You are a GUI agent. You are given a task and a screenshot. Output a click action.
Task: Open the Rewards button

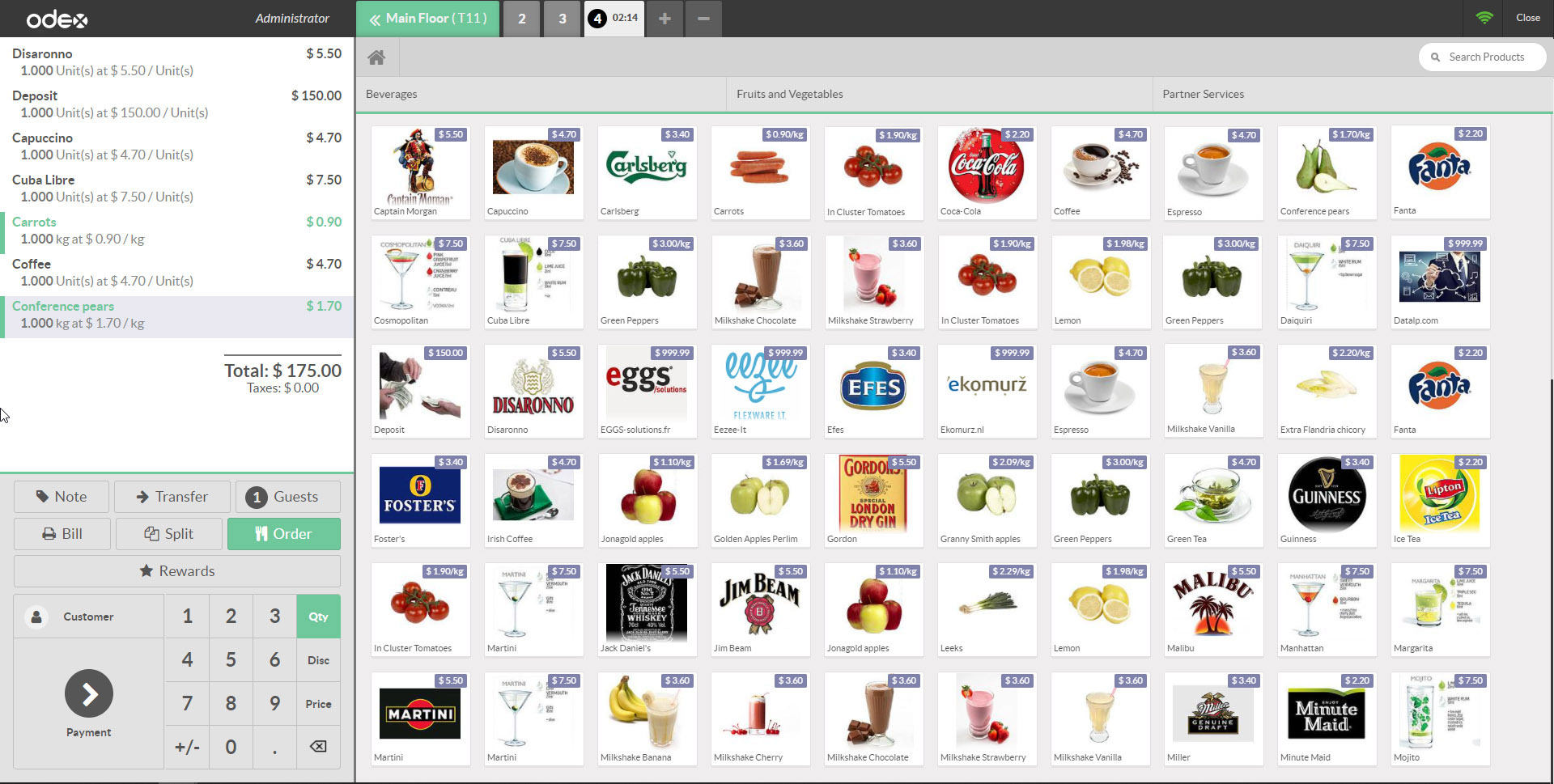(177, 571)
